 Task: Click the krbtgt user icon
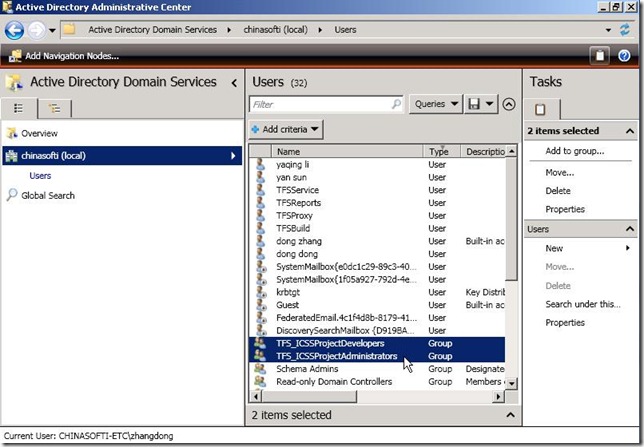click(x=261, y=292)
